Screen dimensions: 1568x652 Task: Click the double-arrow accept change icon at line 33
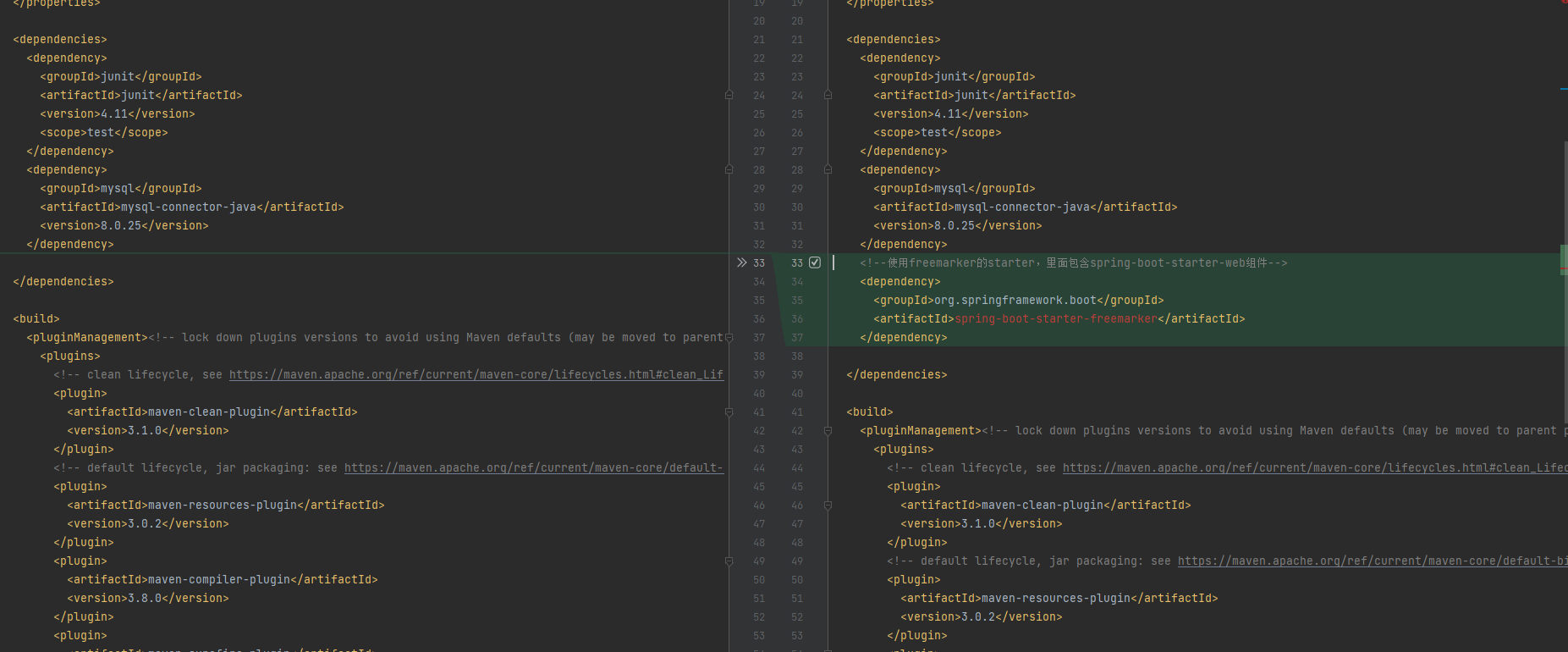coord(742,262)
